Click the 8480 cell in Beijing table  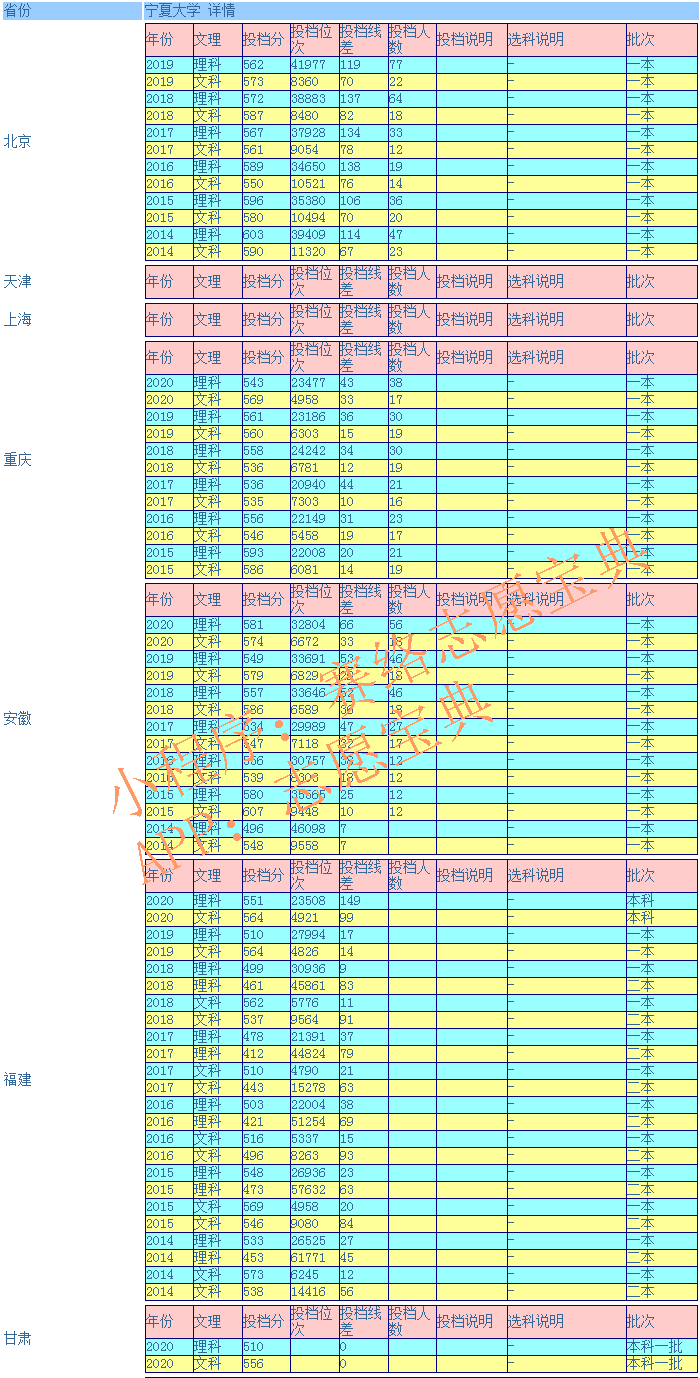[314, 116]
